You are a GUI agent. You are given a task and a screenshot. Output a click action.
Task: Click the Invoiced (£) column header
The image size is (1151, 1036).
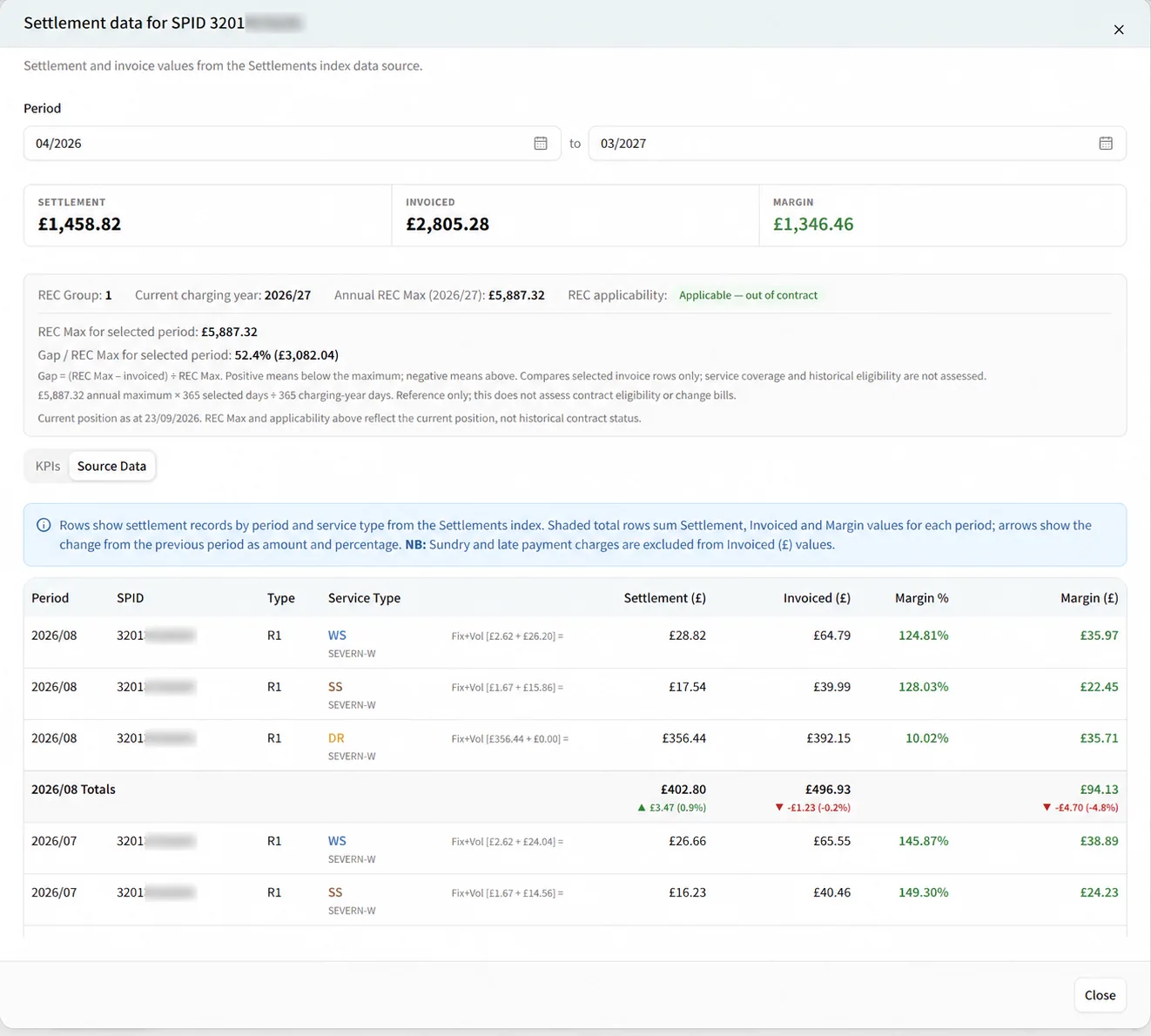tap(817, 598)
